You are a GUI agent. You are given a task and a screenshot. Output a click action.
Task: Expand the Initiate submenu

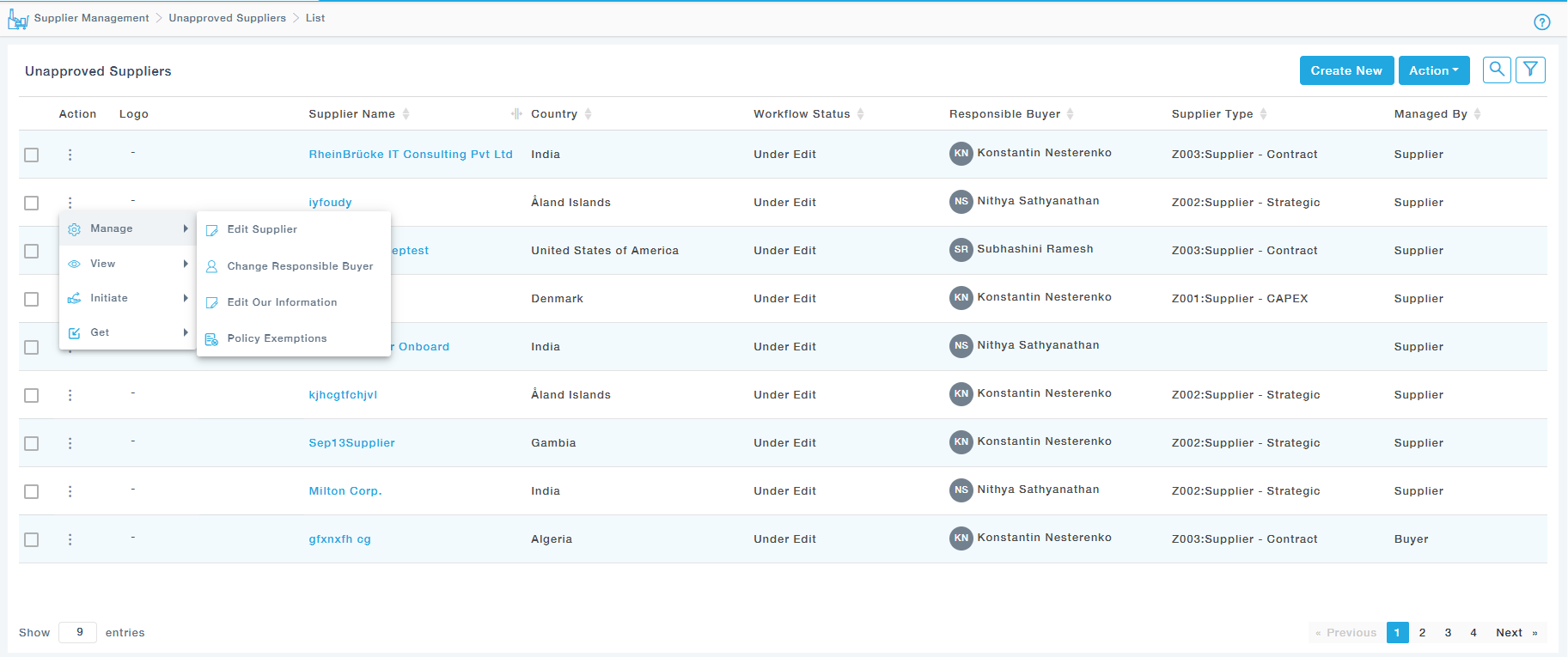(x=127, y=298)
